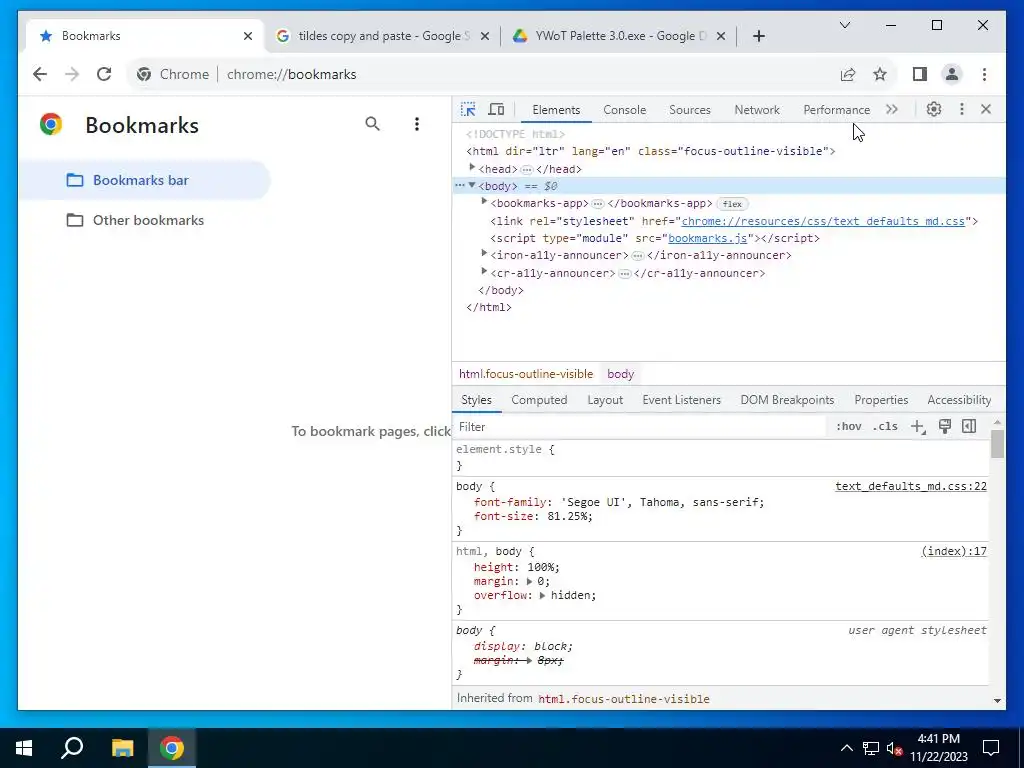Screen dimensions: 1024x768
Task: Click the flex badge on bookmarks-app
Action: (732, 204)
